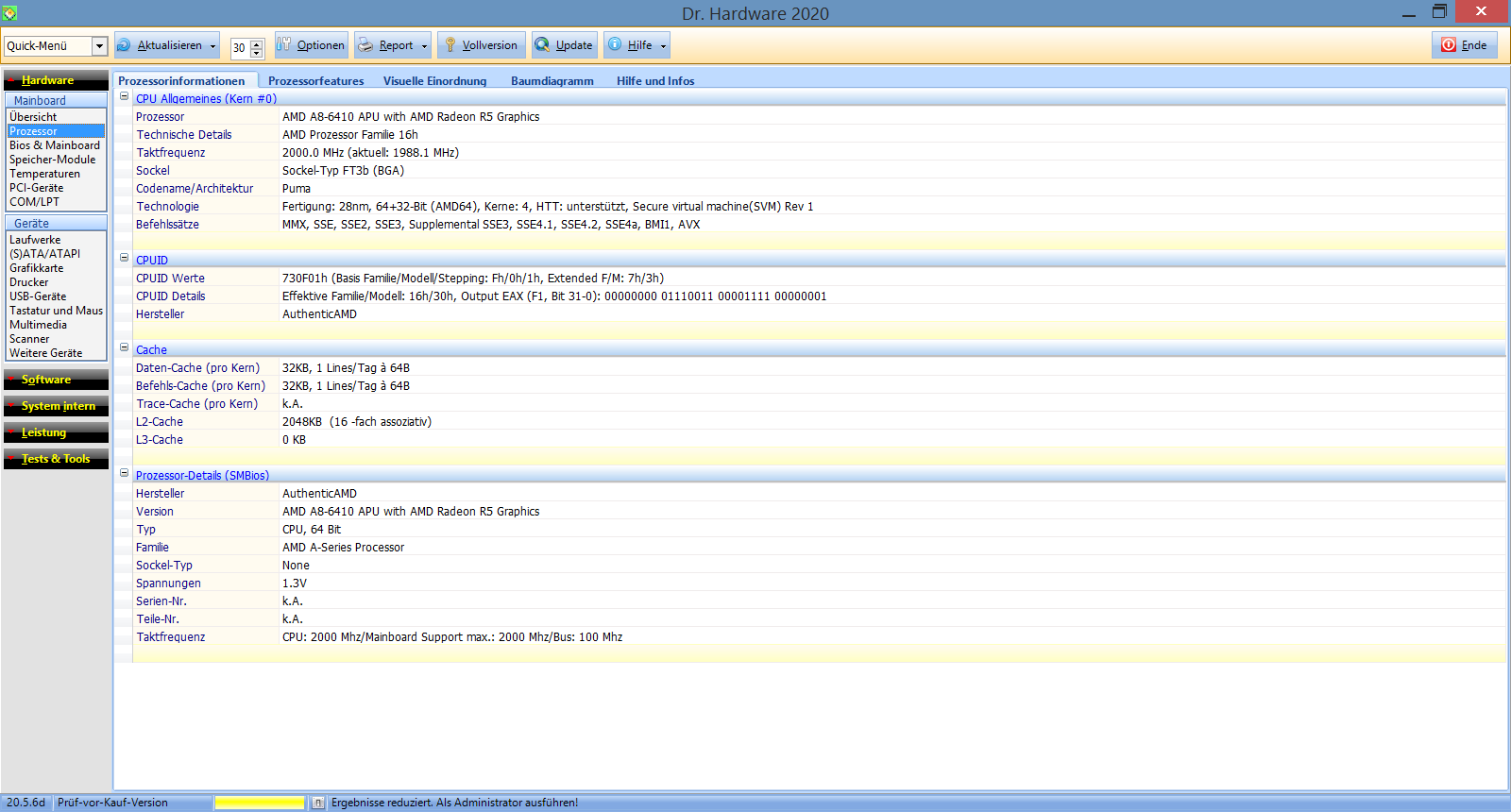Open the Report dropdown arrow
Viewport: 1511px width, 812px height.
[x=425, y=45]
